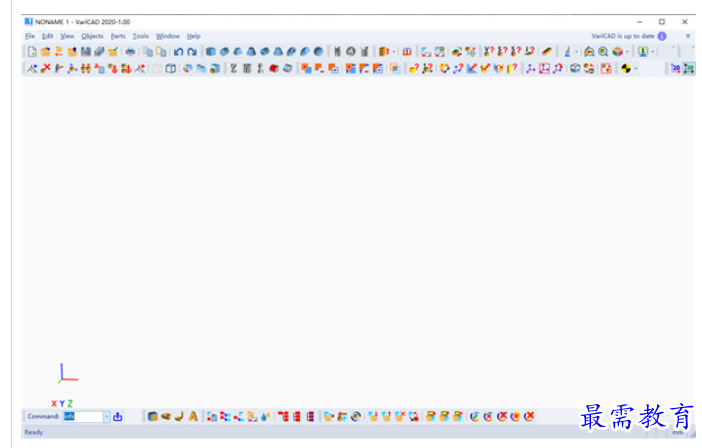Image resolution: width=702 pixels, height=448 pixels.
Task: Click the wireframe box icon in second toolbar
Action: pos(171,68)
